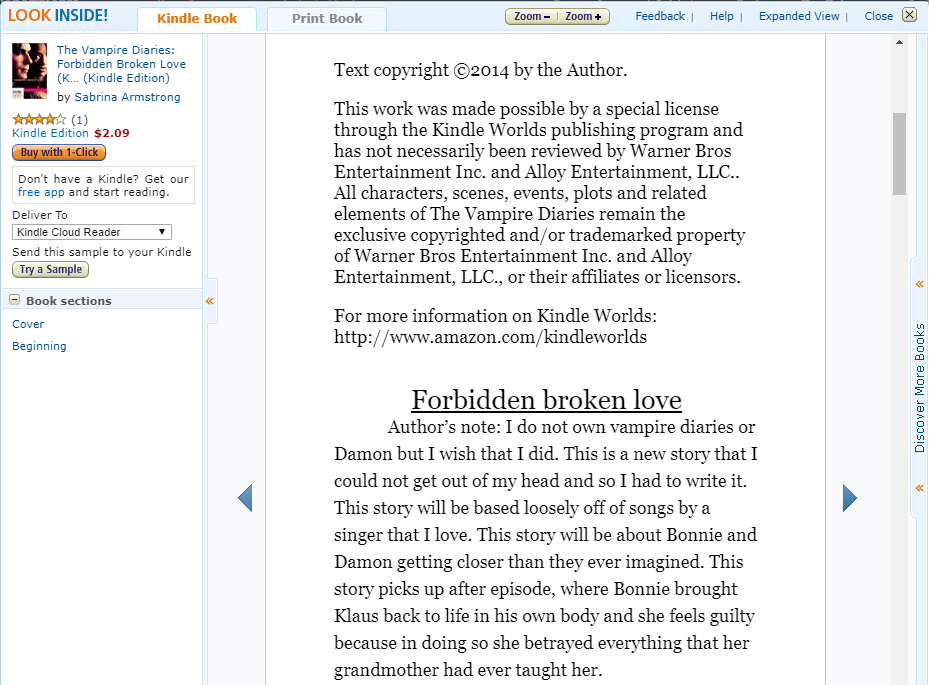Screen dimensions: 929x685
Task: Go to the next page arrow
Action: 850,498
